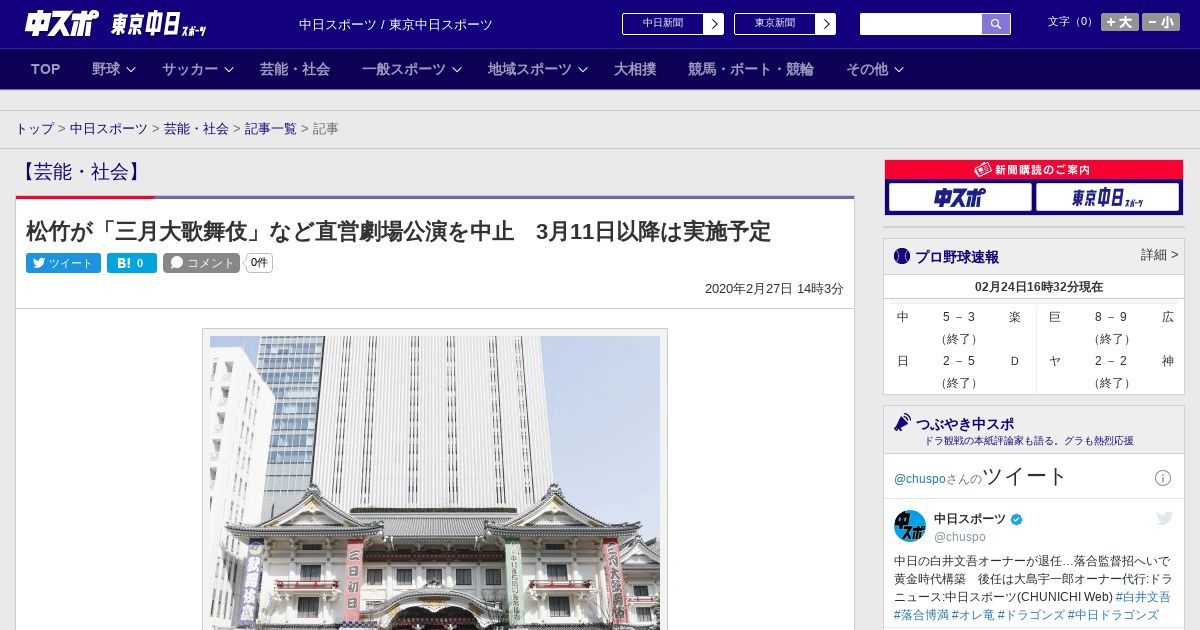
Task: Share article with ツイート button
Action: (63, 263)
